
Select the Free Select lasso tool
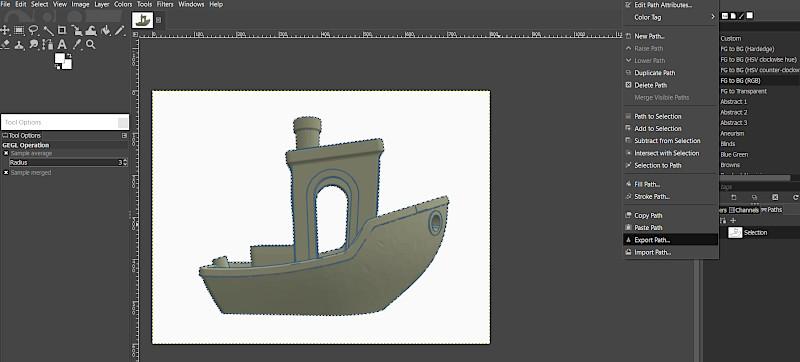click(34, 31)
